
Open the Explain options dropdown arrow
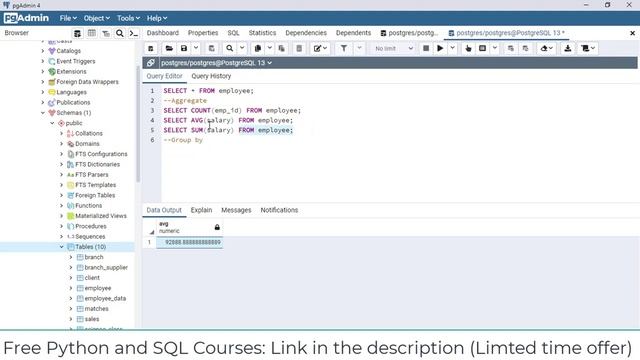(x=495, y=48)
